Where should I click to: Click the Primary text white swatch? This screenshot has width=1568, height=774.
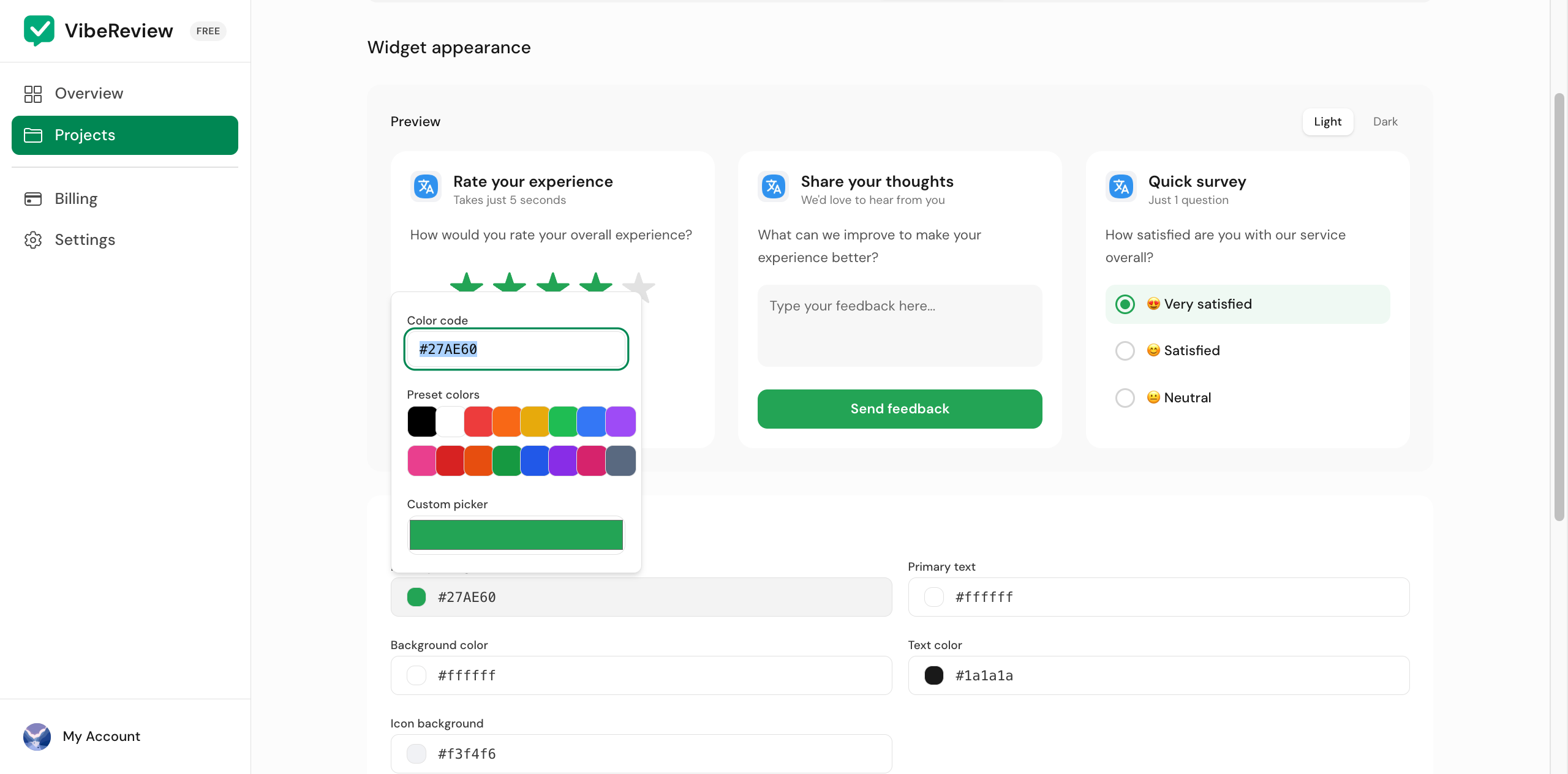[934, 597]
